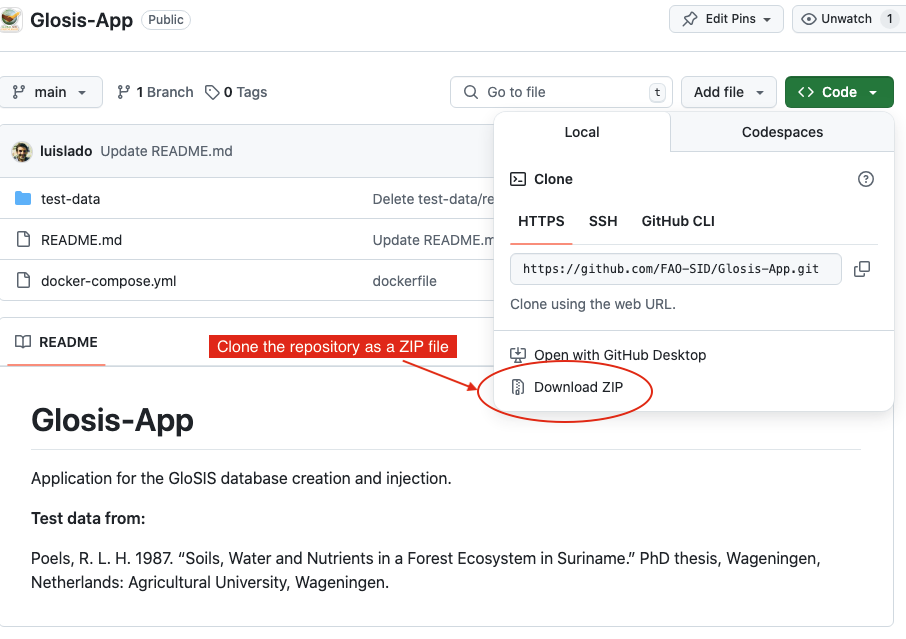Image resolution: width=906 pixels, height=639 pixels.
Task: Click Open with GitHub Desktop
Action: (x=619, y=355)
